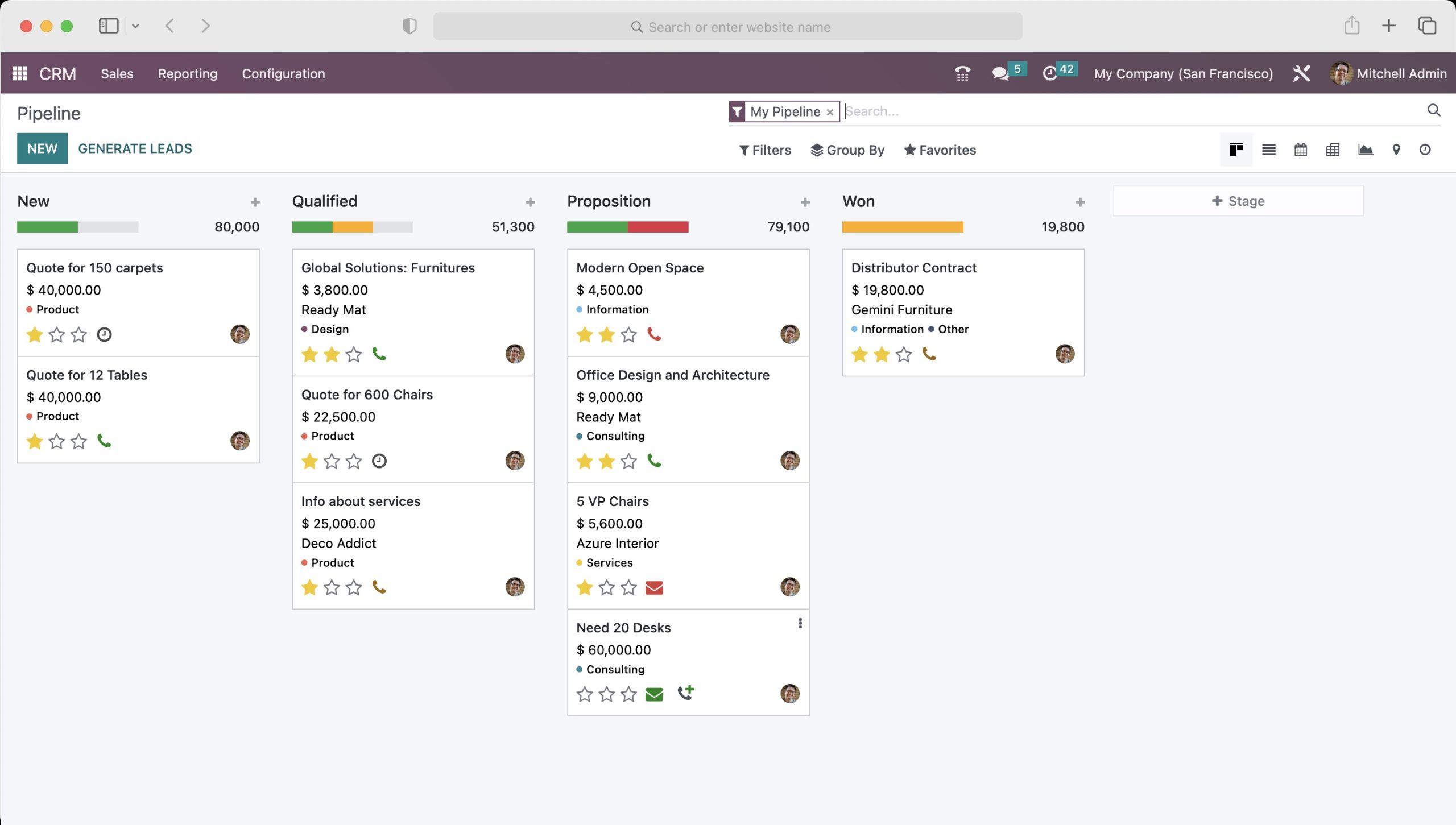This screenshot has width=1456, height=825.
Task: Open the Configuration menu
Action: (x=283, y=74)
